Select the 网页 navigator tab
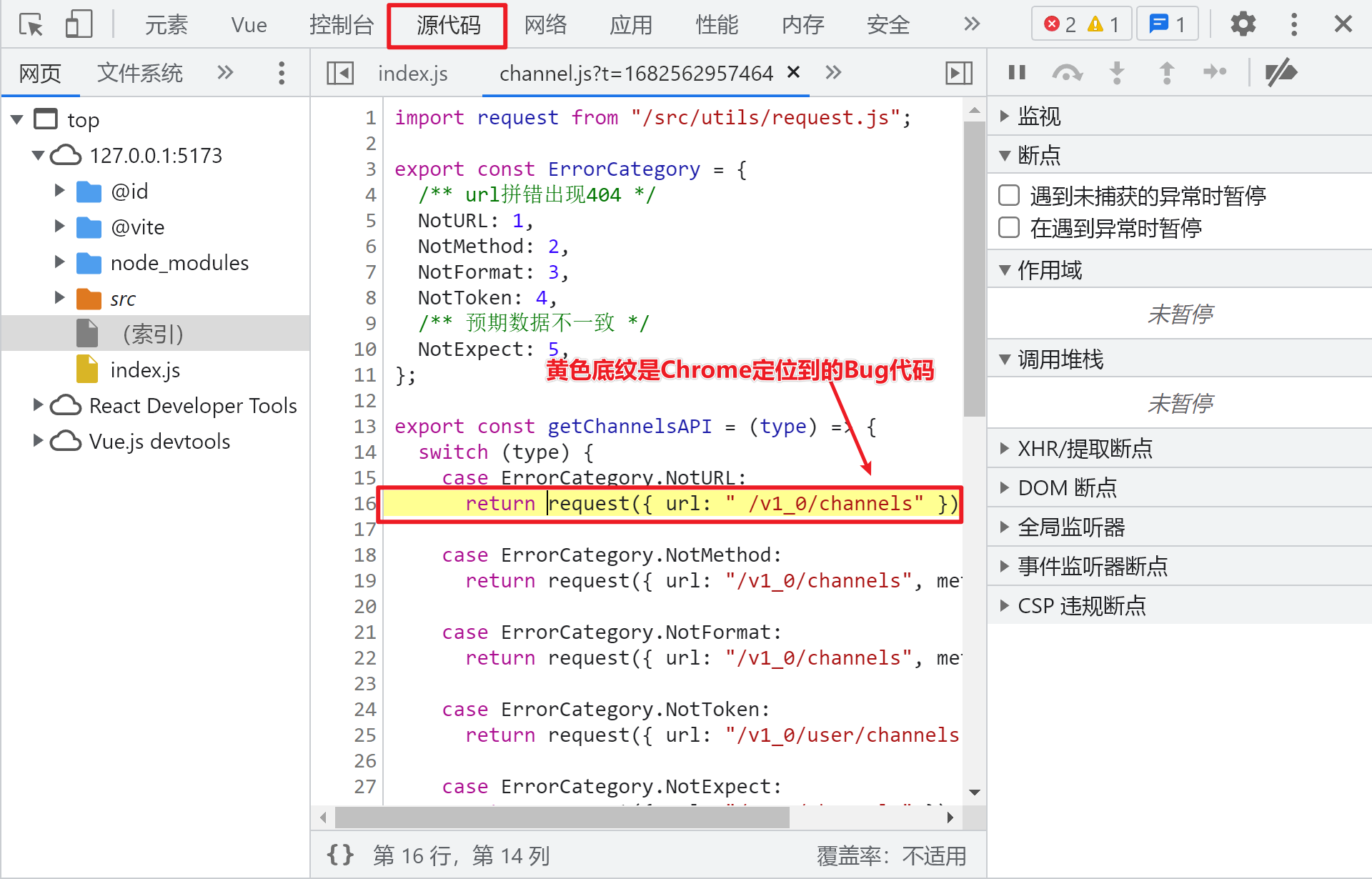The width and height of the screenshot is (1372, 879). (x=40, y=73)
